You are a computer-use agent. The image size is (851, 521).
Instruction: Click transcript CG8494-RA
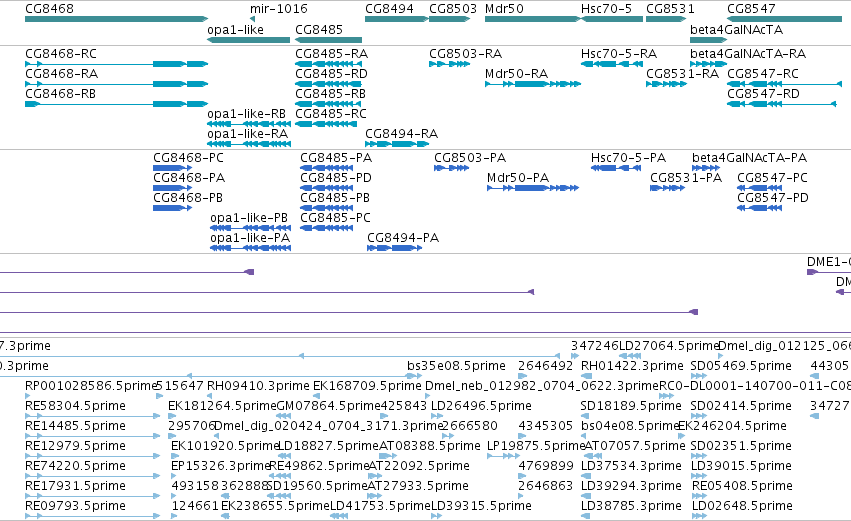point(397,144)
